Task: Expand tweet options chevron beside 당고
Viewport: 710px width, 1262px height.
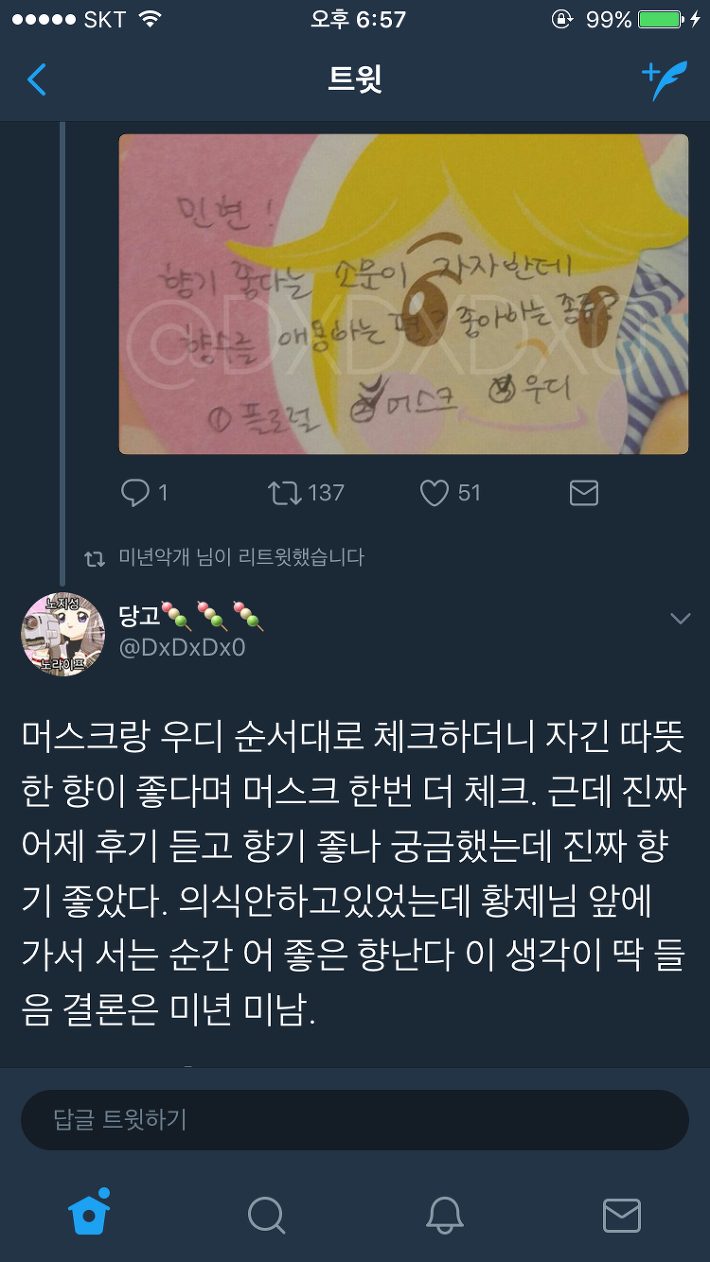Action: (680, 619)
